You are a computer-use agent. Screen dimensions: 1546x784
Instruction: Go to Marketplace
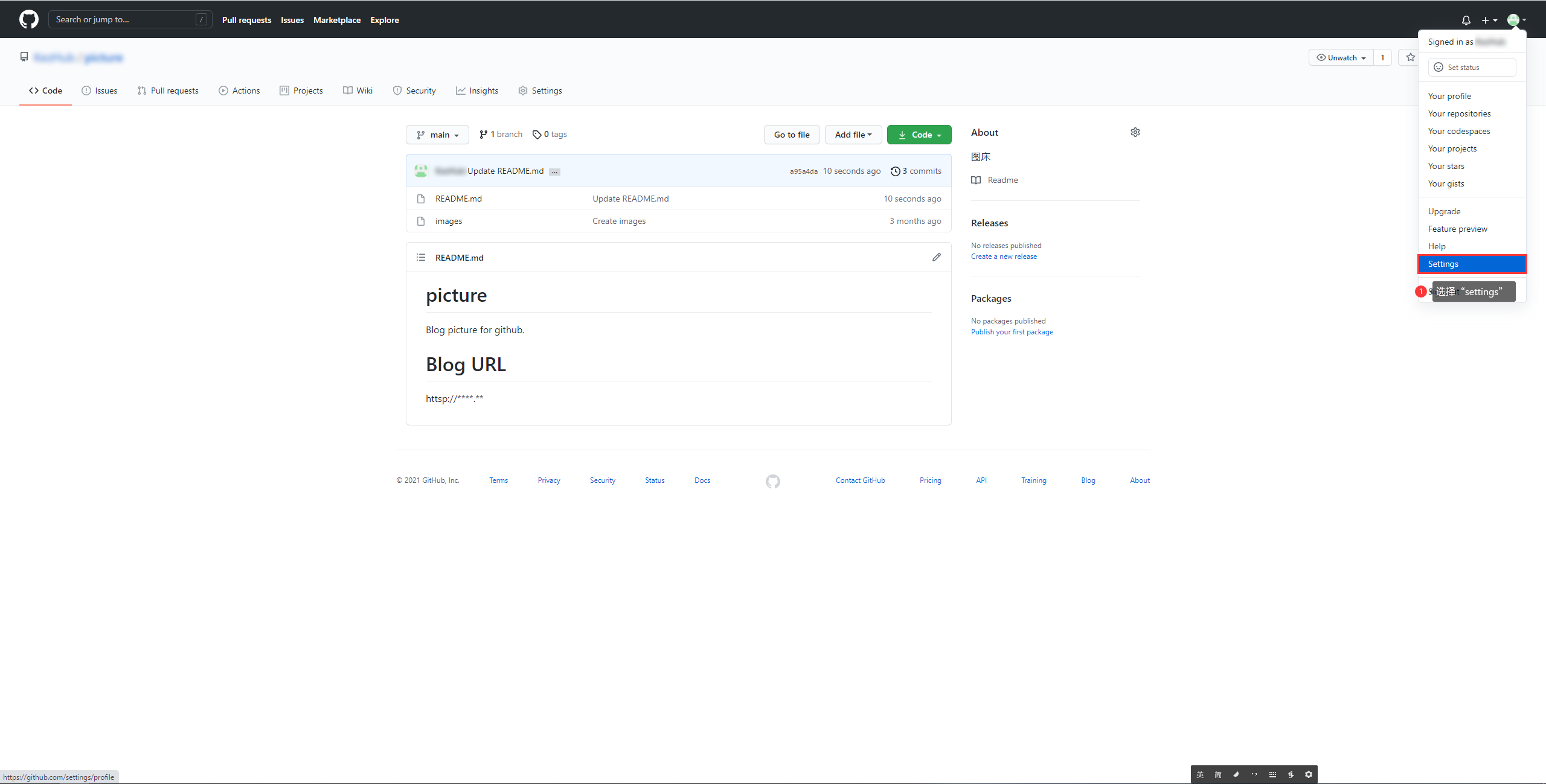pyautogui.click(x=337, y=20)
